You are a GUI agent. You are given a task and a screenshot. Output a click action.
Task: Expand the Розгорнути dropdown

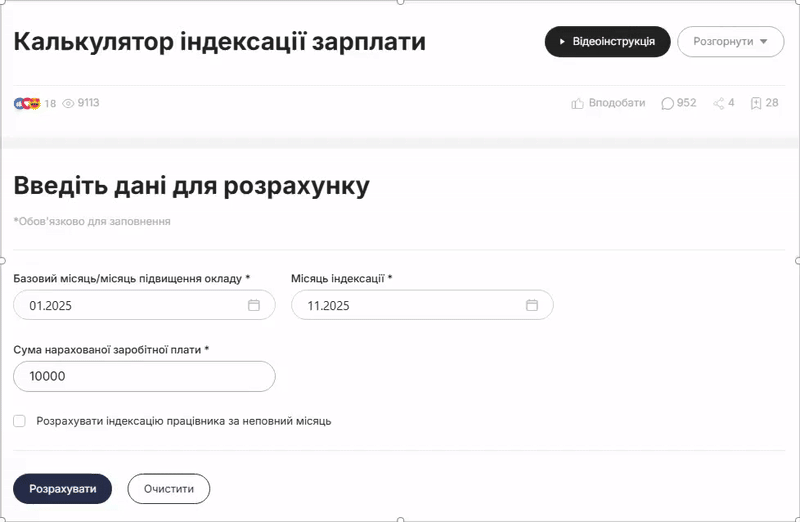730,42
